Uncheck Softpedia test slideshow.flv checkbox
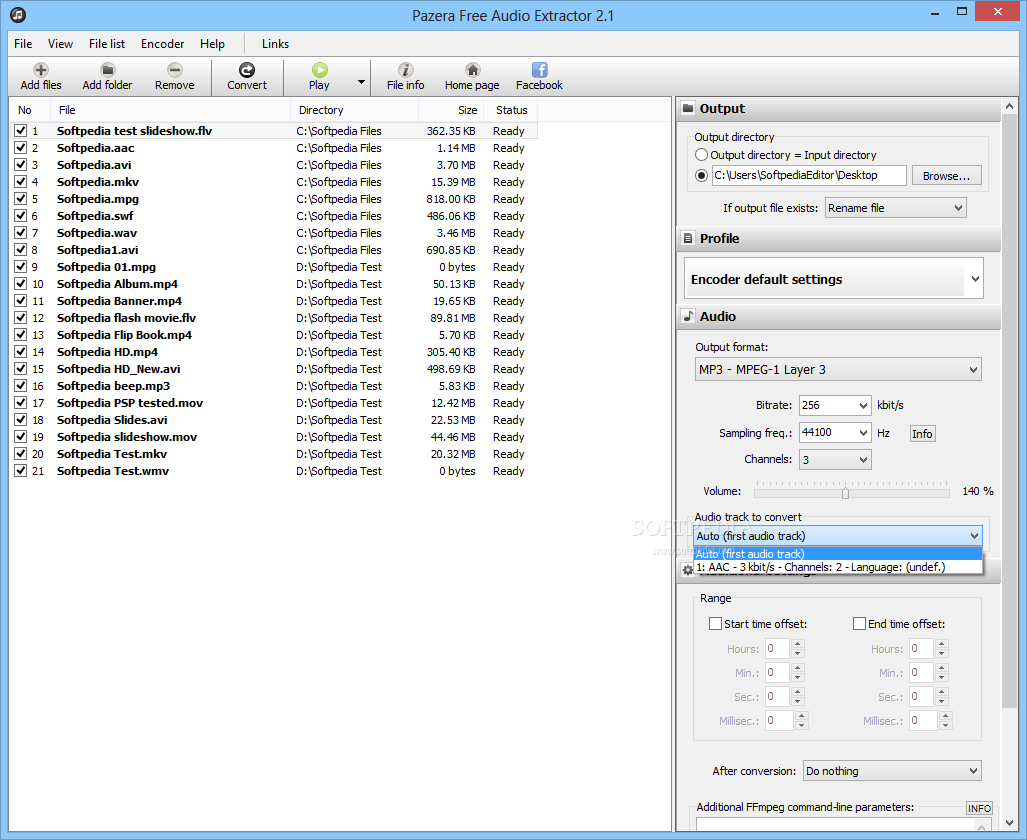Viewport: 1027px width, 840px height. pyautogui.click(x=20, y=130)
